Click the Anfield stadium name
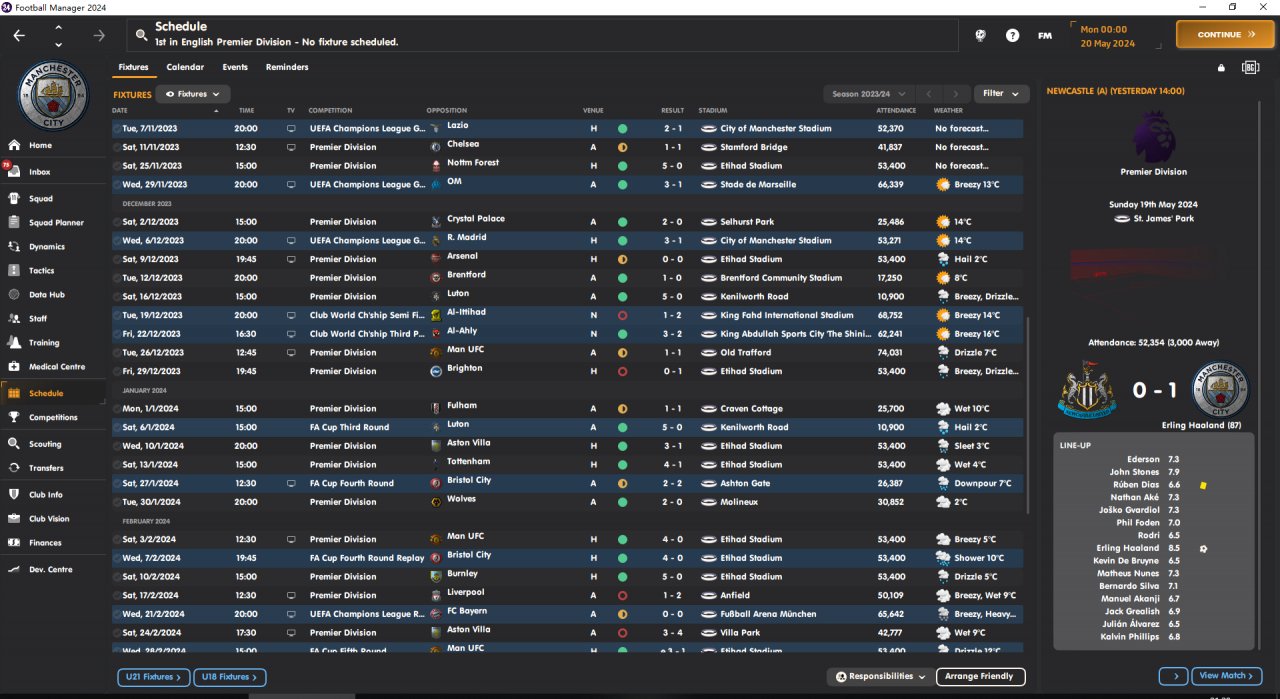The image size is (1280, 699). click(736, 595)
